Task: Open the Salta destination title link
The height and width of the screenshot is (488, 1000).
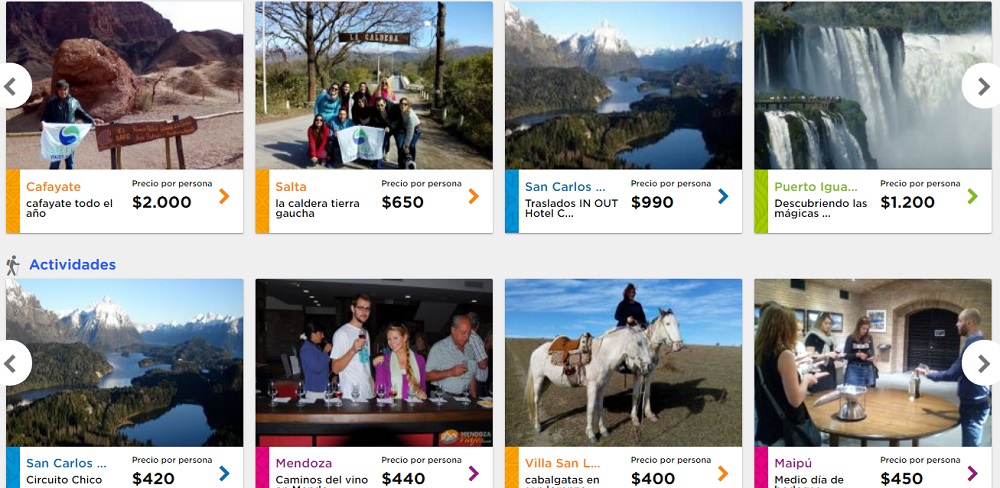Action: click(291, 187)
